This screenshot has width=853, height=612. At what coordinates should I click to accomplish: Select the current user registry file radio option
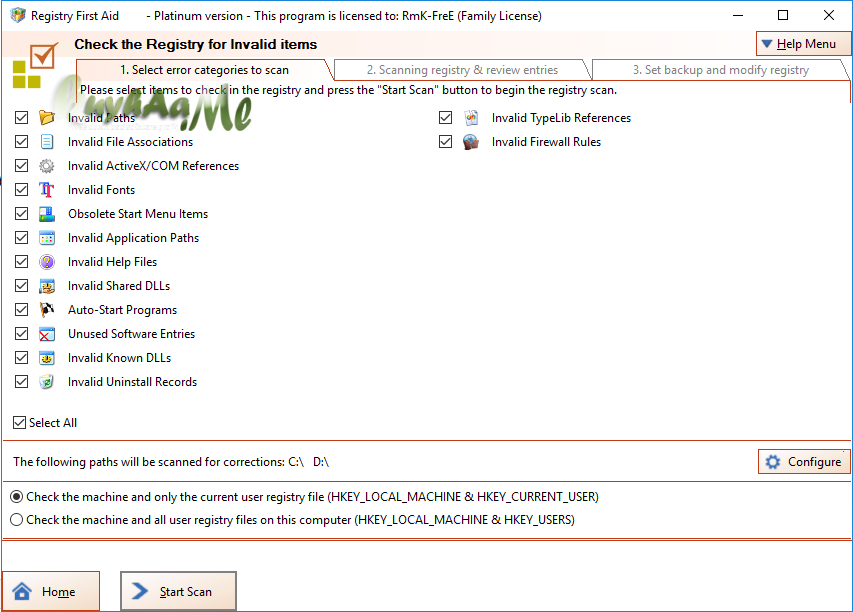17,497
